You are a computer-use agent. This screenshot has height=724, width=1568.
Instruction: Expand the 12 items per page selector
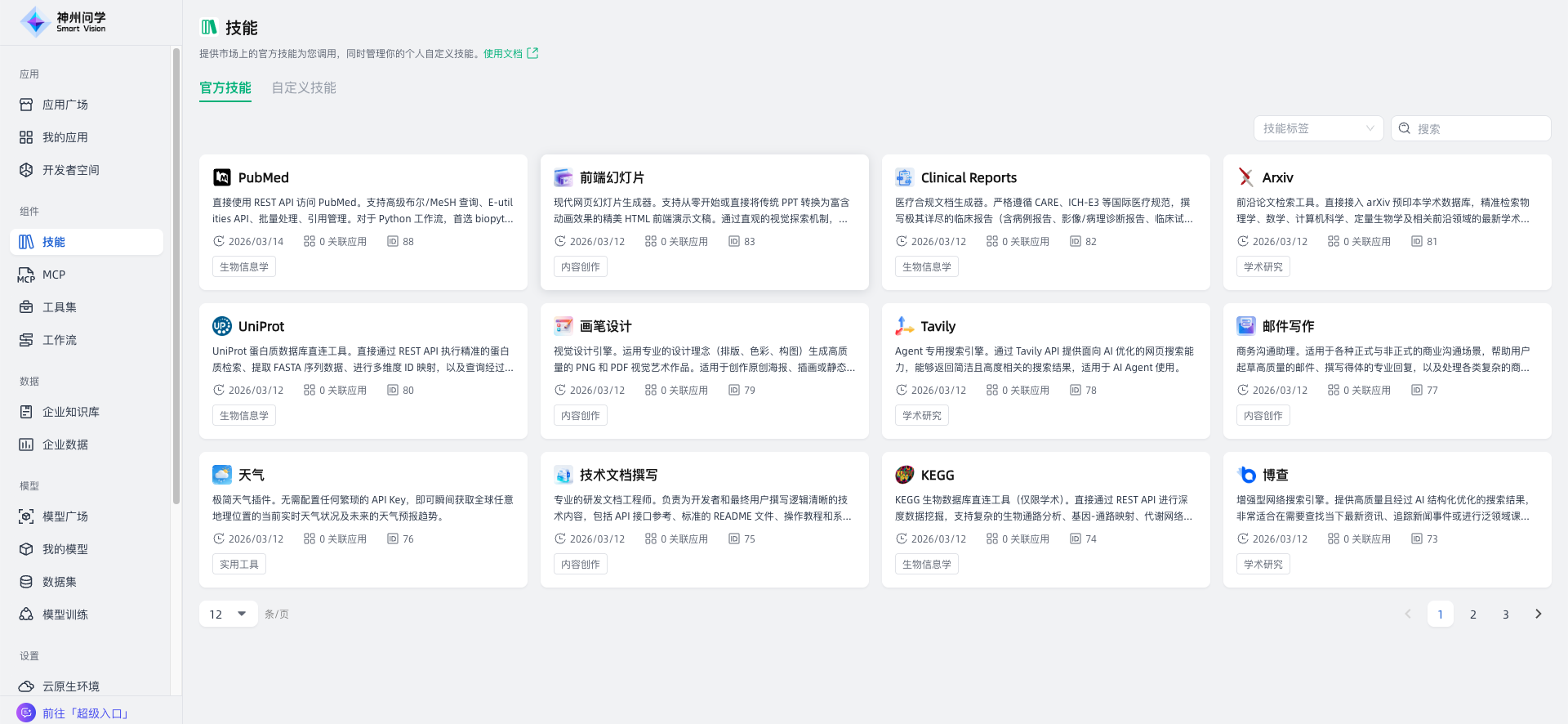[x=228, y=614]
